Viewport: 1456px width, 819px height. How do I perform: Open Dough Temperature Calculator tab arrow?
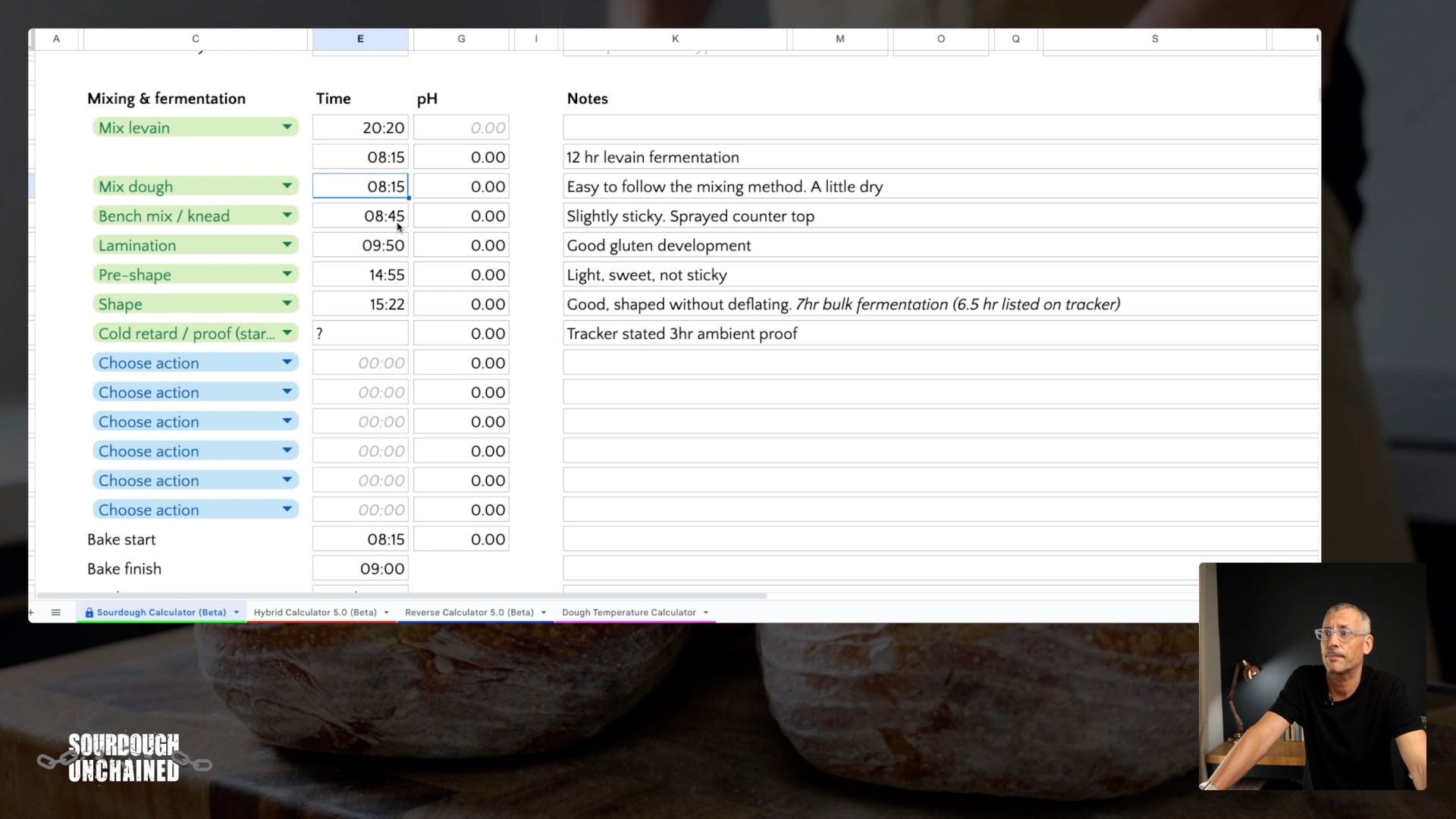pyautogui.click(x=705, y=613)
